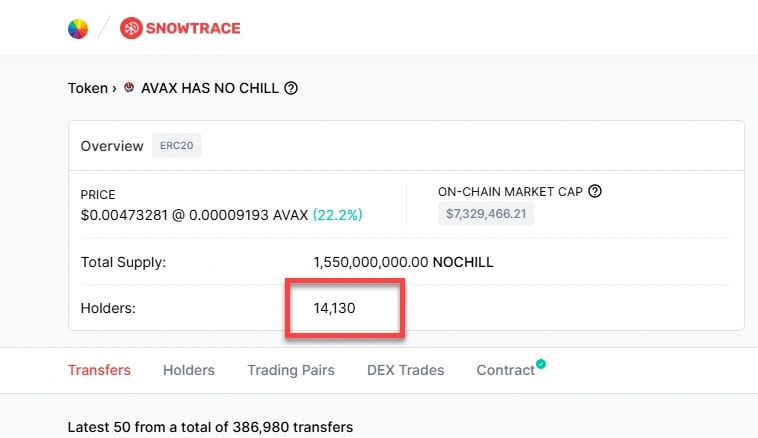Image resolution: width=758 pixels, height=438 pixels.
Task: Click help icon beside AVAX HAS NO CHILL
Action: [x=291, y=88]
